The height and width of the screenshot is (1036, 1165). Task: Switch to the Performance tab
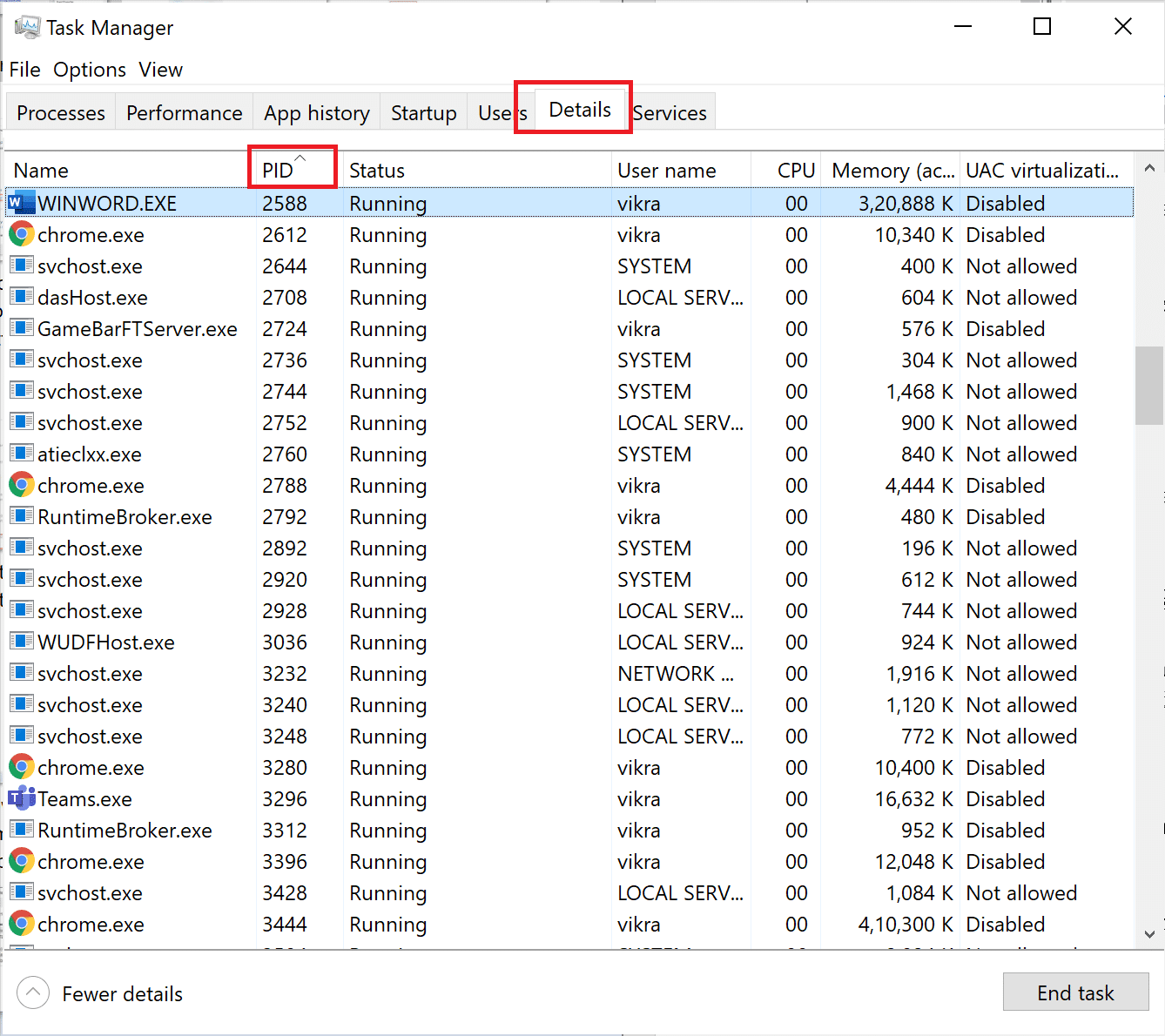(x=184, y=112)
